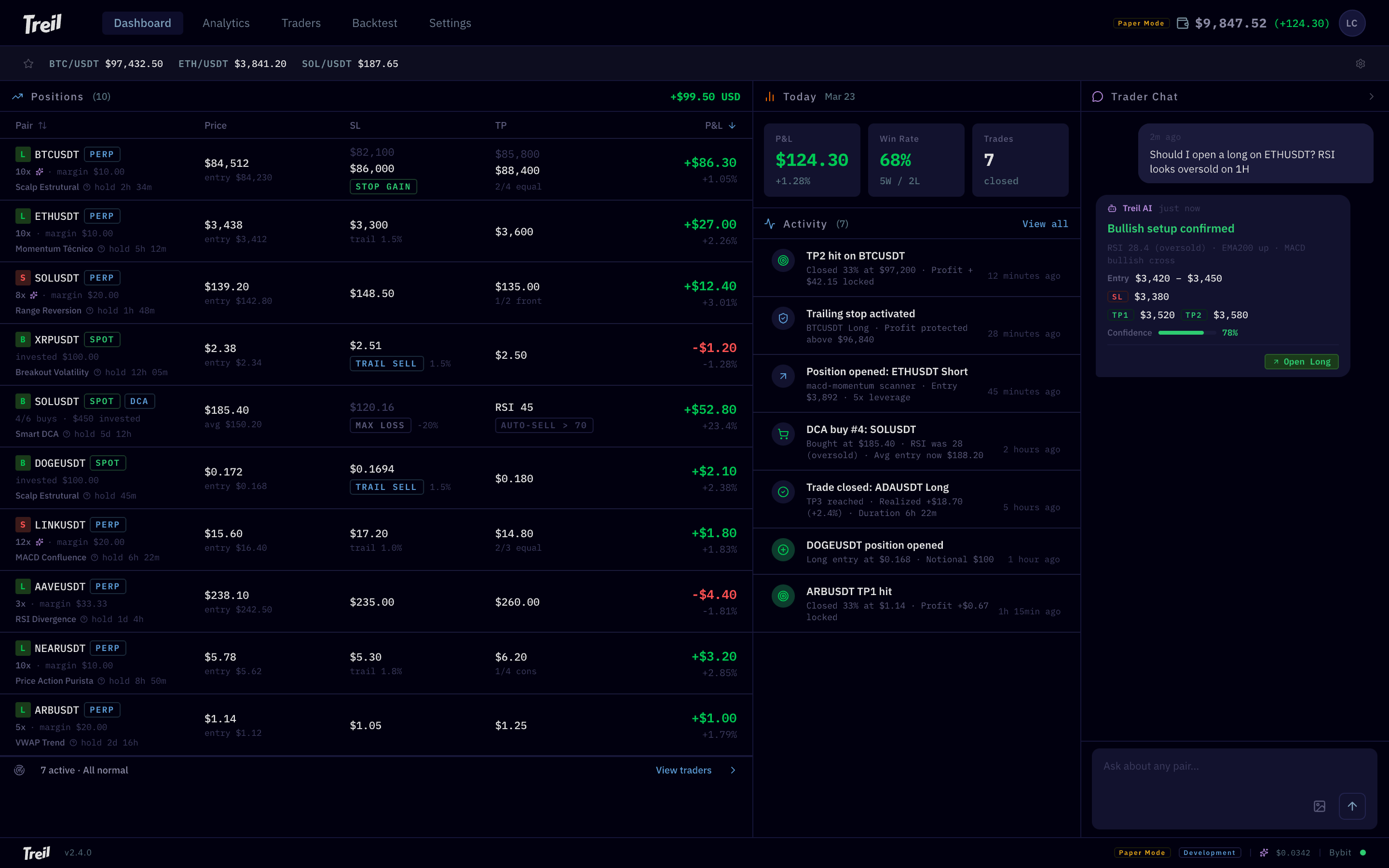Click the Treil AI robot icon
The width and height of the screenshot is (1389, 868).
pos(1112,208)
